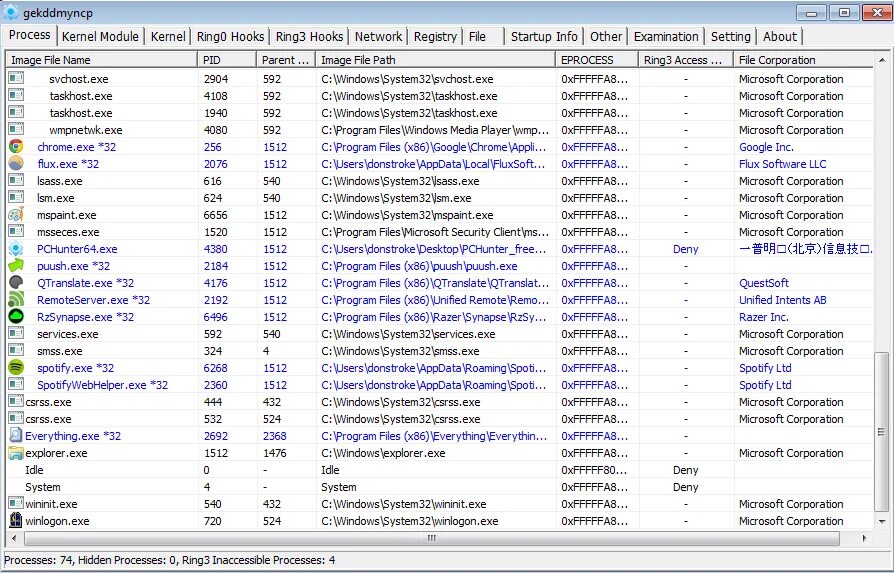Screen dimensions: 894x573
Task: Click the winlogon.exe icon
Action: [15, 521]
